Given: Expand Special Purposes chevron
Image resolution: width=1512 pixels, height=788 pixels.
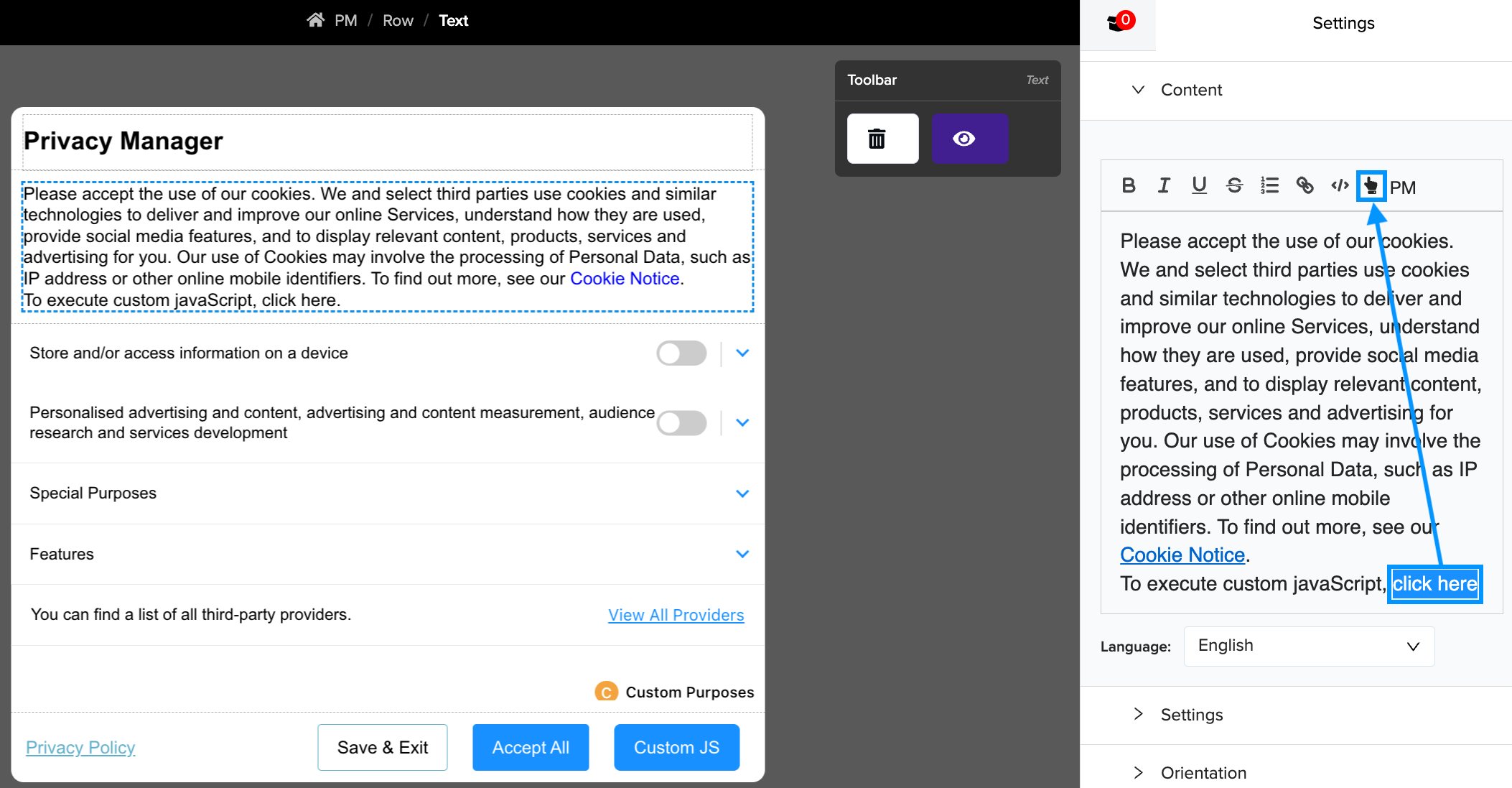Looking at the screenshot, I should (x=742, y=493).
